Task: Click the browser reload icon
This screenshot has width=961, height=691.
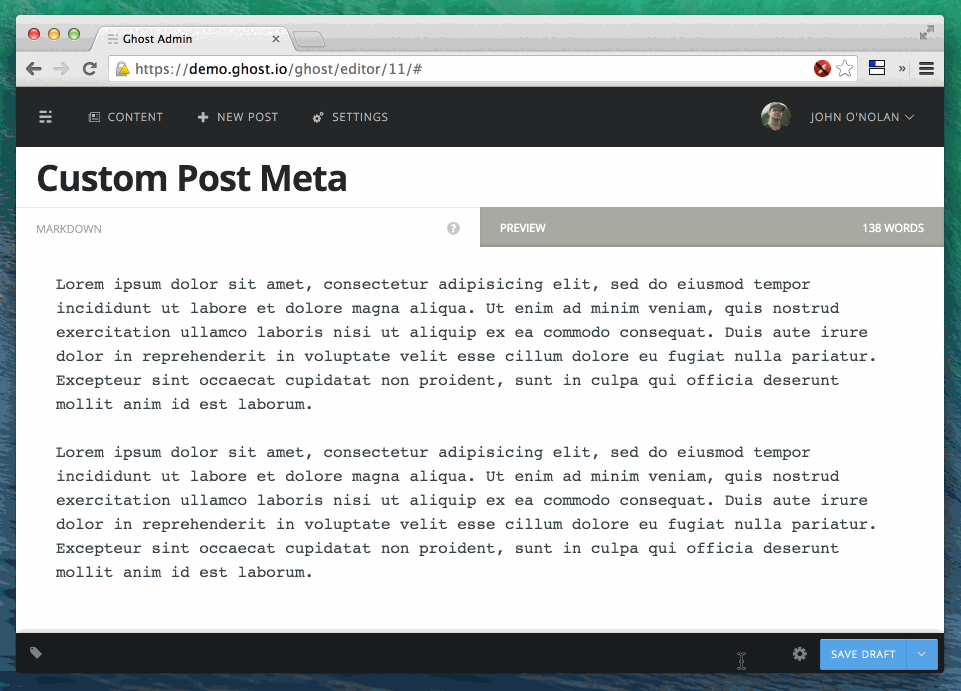Action: pos(89,69)
